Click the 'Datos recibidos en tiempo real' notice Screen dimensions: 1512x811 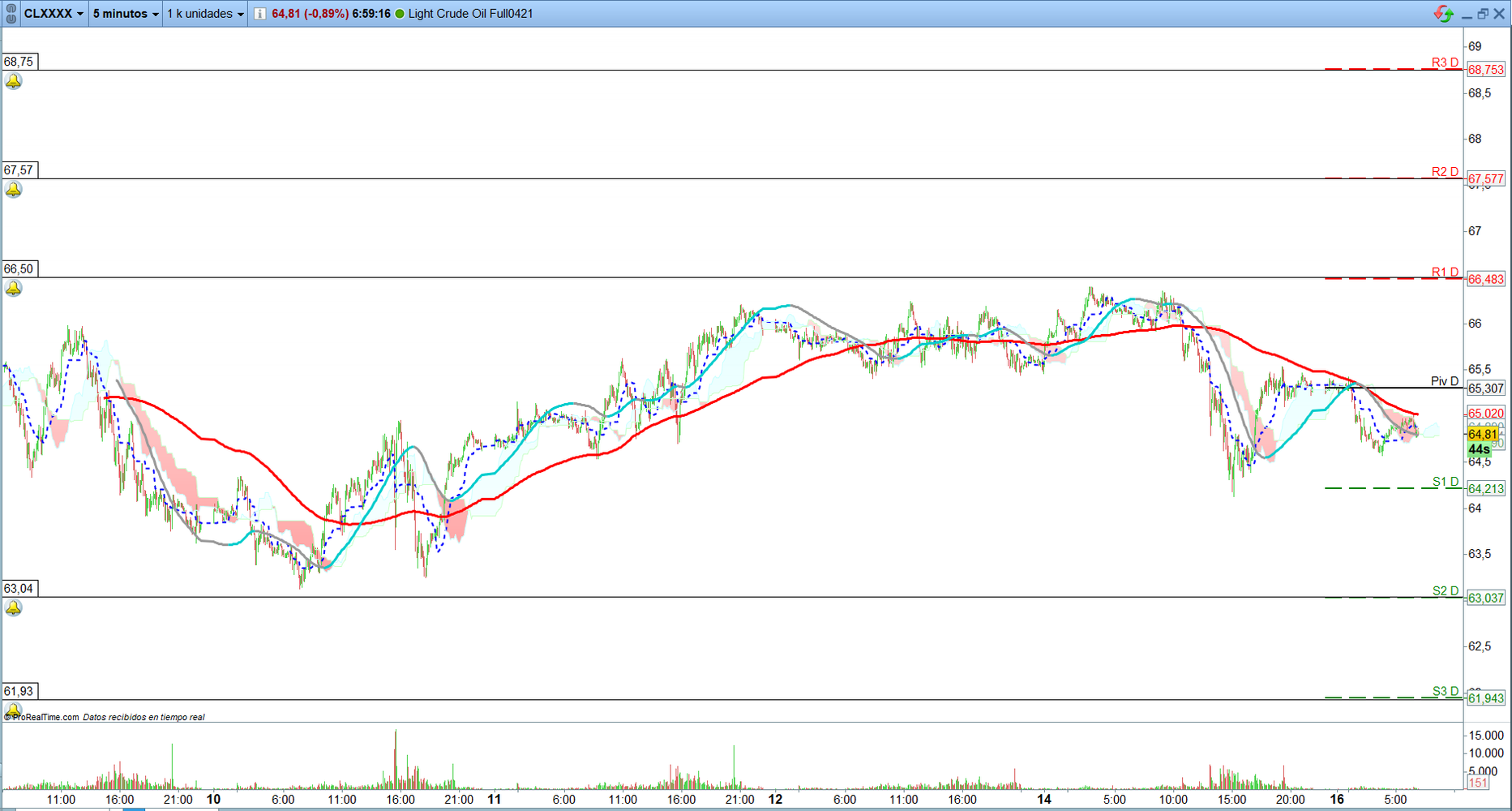pos(143,717)
